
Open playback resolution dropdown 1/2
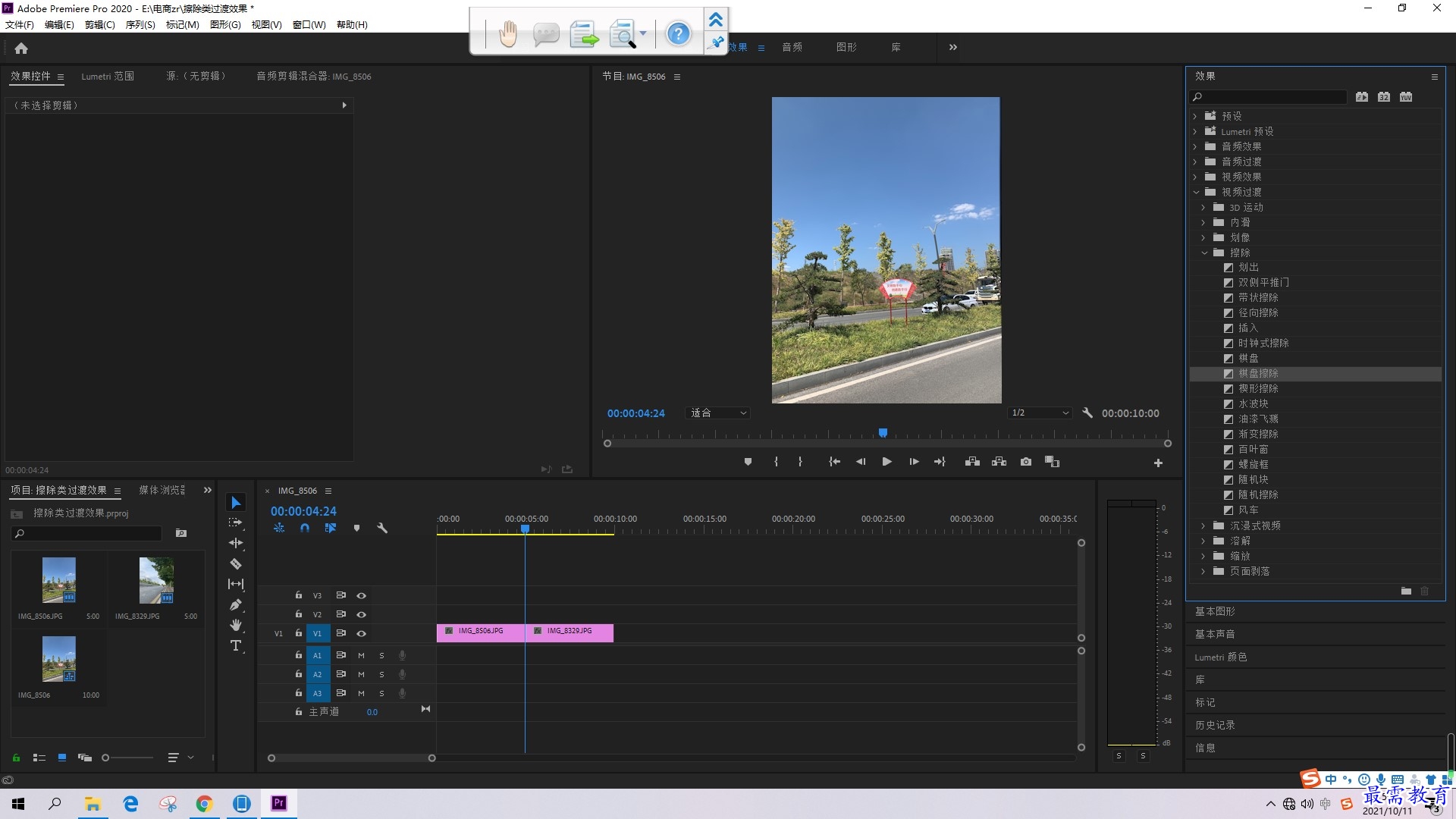(1040, 413)
